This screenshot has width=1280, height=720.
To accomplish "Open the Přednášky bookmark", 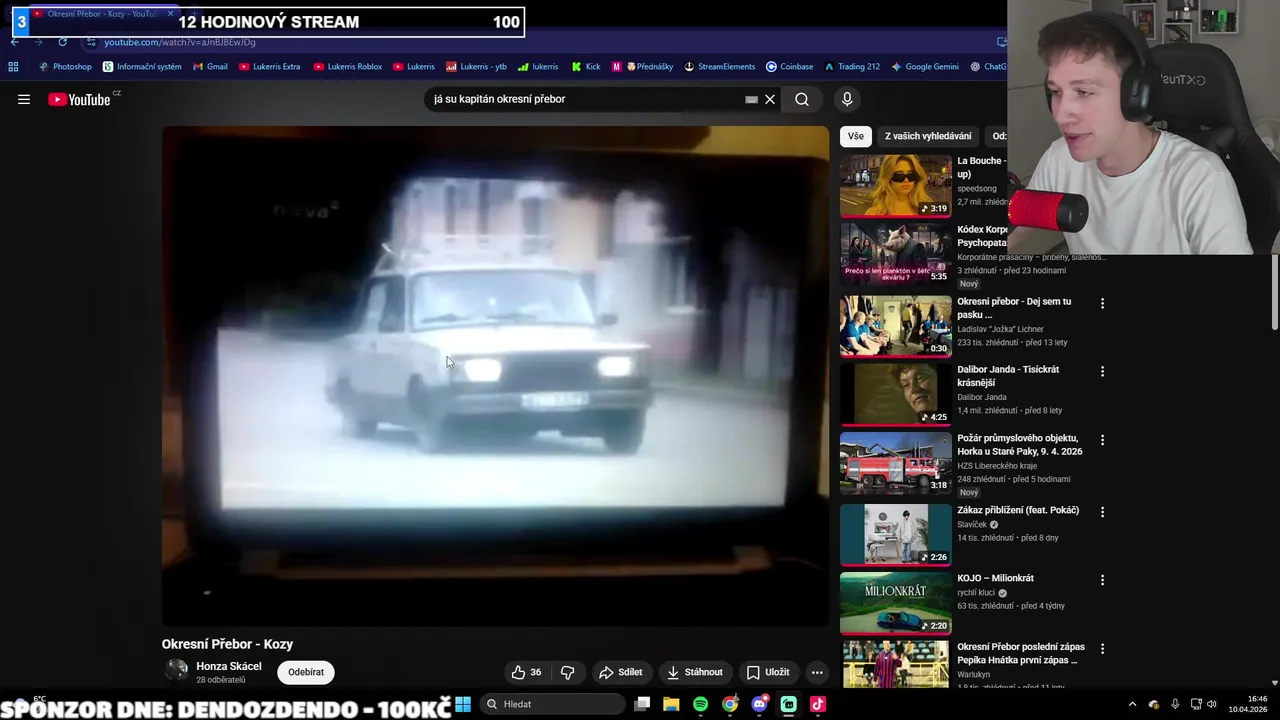I will pos(643,67).
